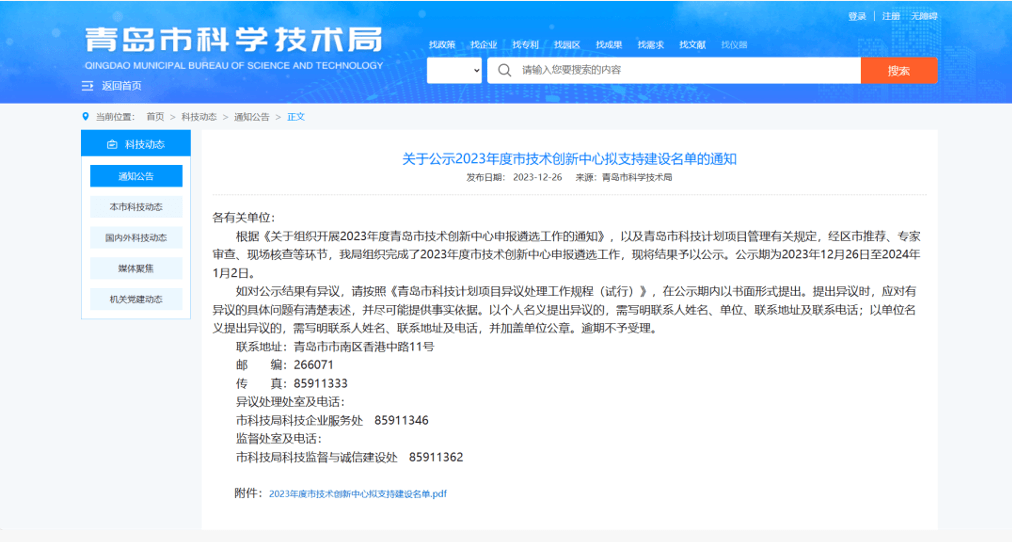Open the search category dropdown
The width and height of the screenshot is (1012, 542).
click(x=454, y=70)
